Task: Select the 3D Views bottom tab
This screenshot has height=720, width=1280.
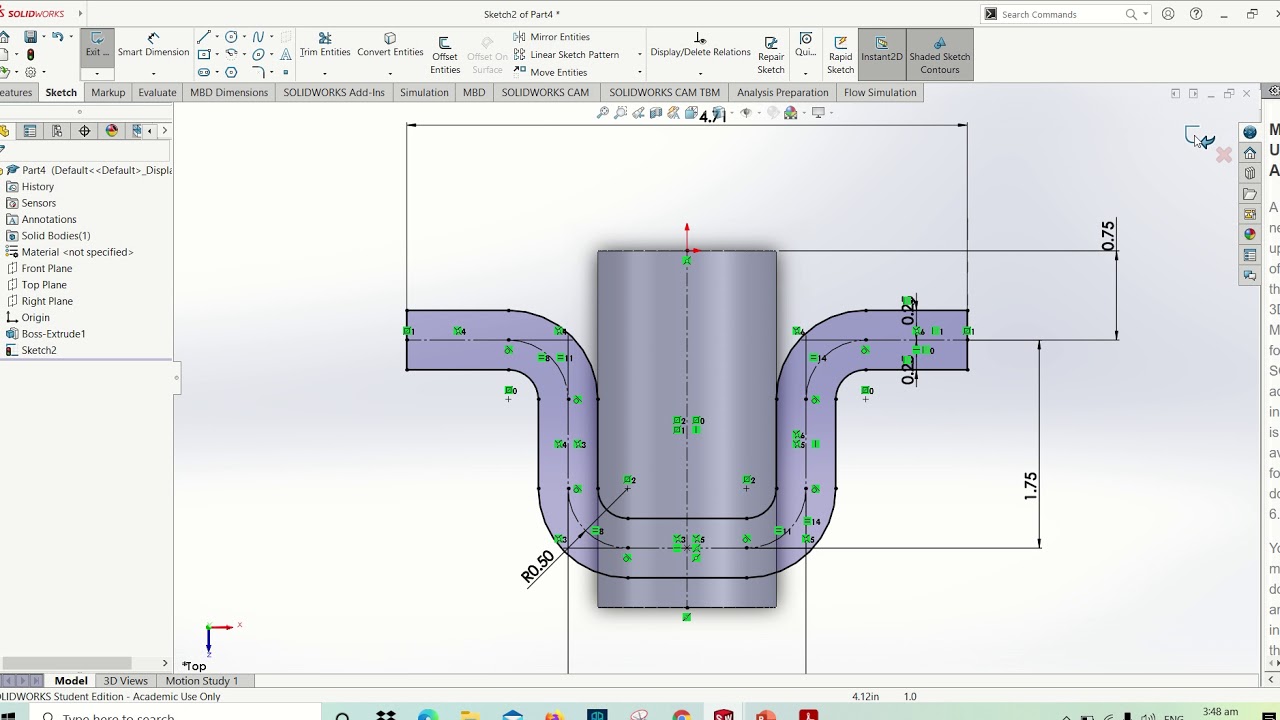Action: pyautogui.click(x=126, y=681)
